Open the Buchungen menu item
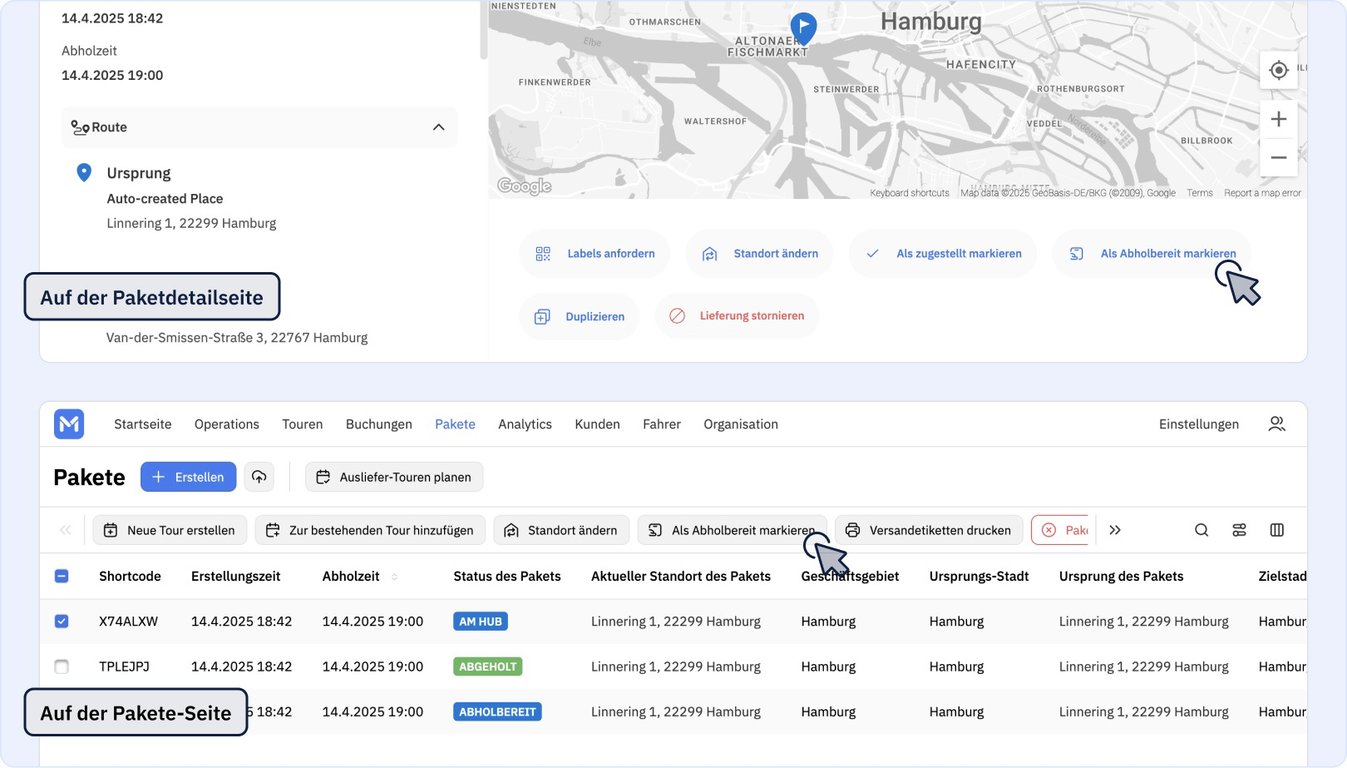 pos(379,424)
